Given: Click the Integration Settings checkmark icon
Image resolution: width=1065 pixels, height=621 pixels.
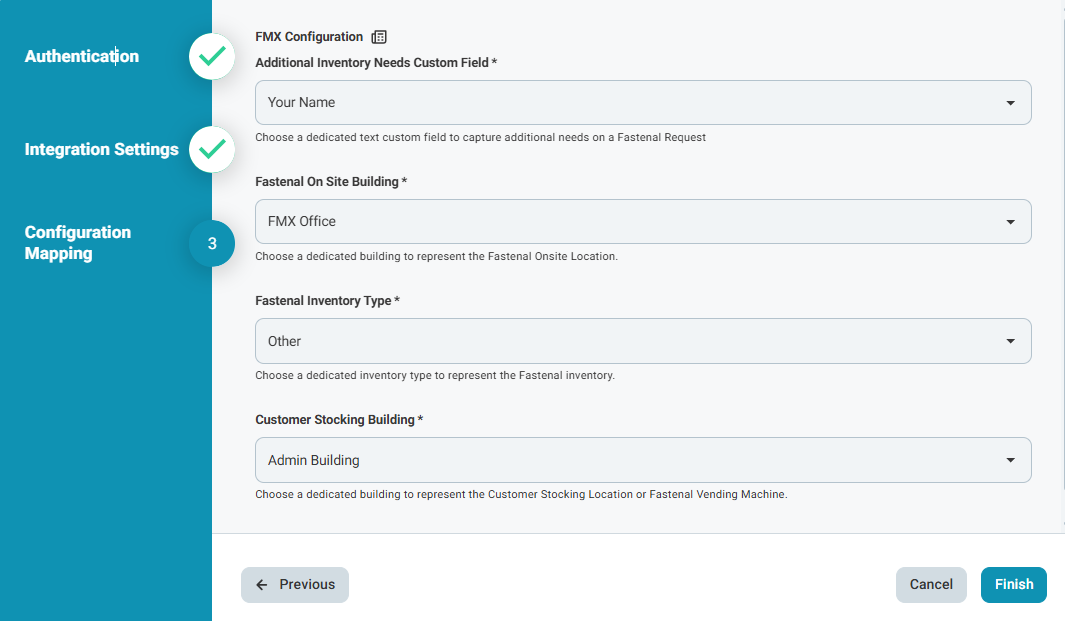Looking at the screenshot, I should click(x=212, y=150).
